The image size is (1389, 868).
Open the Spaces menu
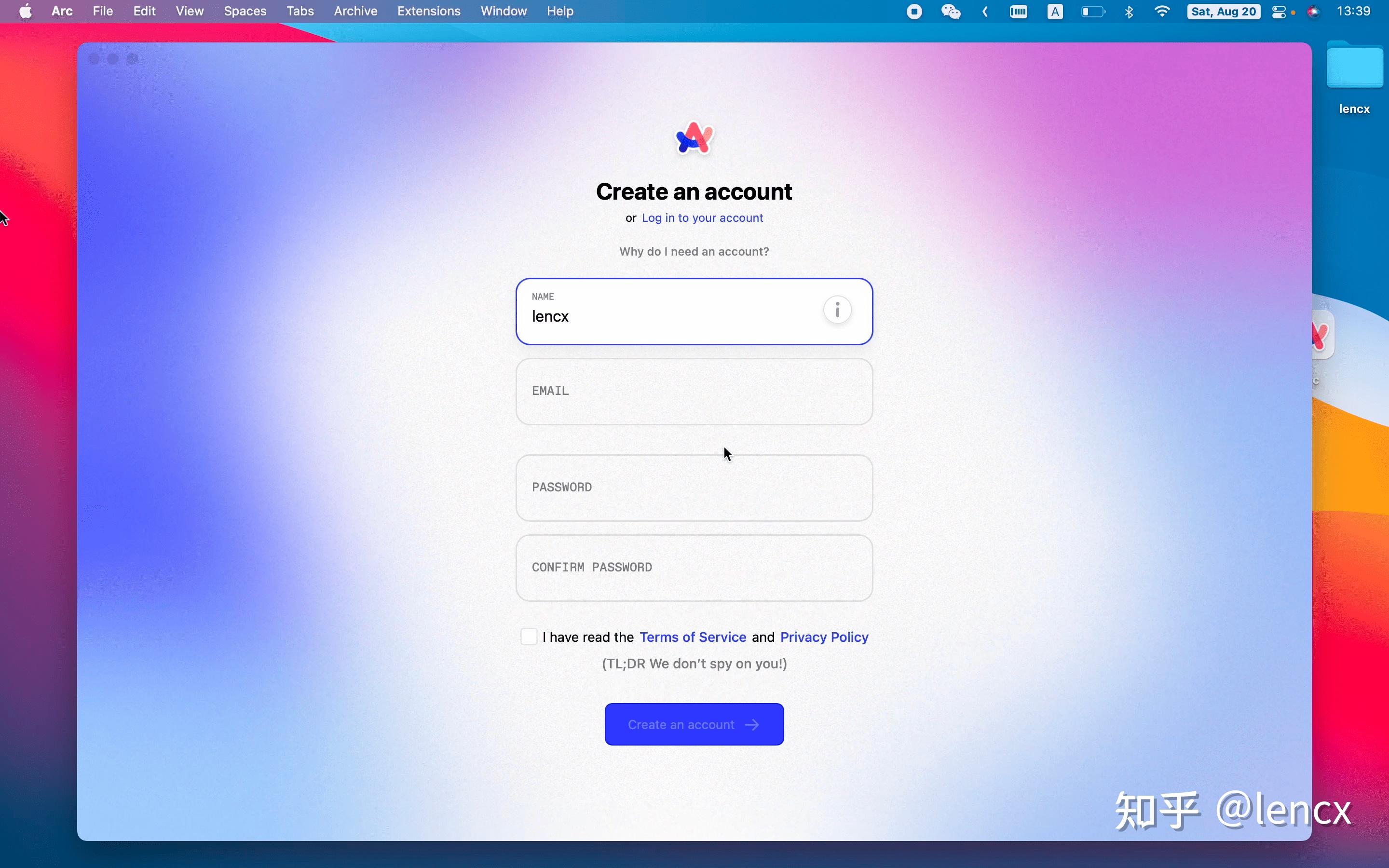click(x=245, y=12)
